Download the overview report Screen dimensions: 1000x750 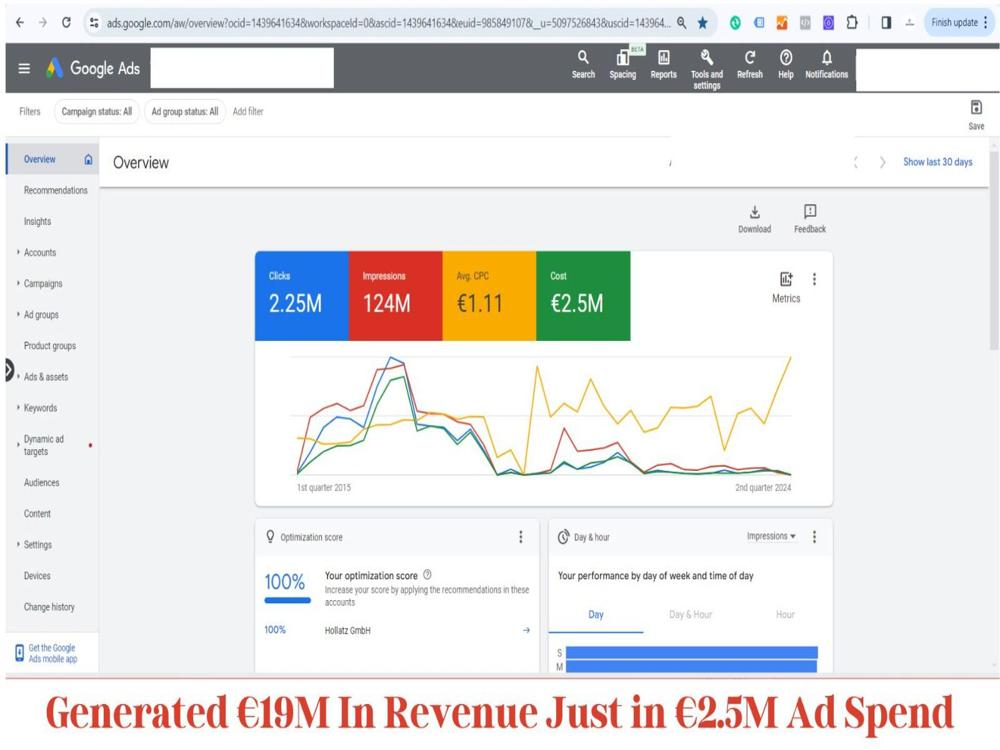pos(754,219)
